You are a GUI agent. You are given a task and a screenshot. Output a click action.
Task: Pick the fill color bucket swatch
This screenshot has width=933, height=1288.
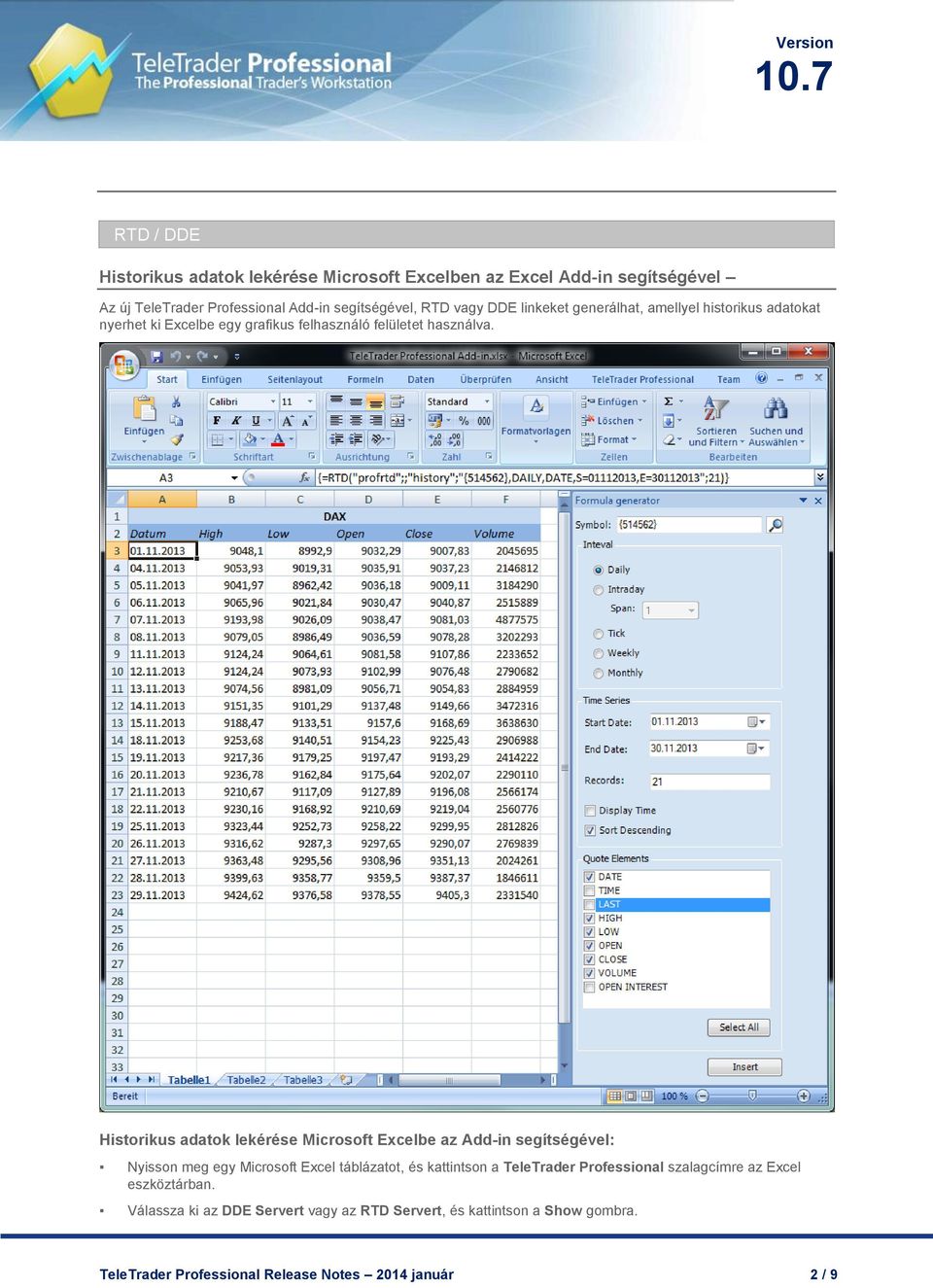pos(249,439)
